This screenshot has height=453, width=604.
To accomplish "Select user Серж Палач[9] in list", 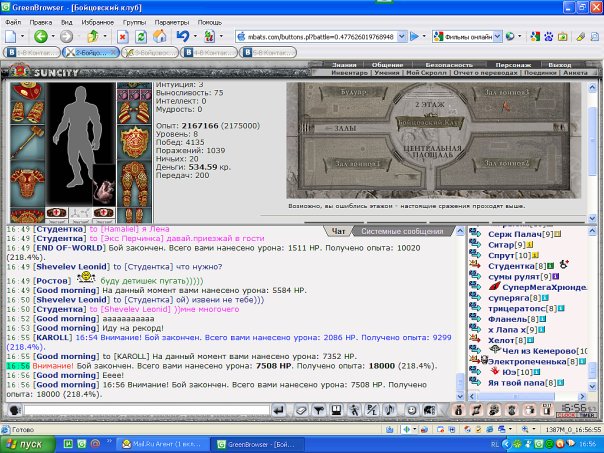I will click(520, 234).
